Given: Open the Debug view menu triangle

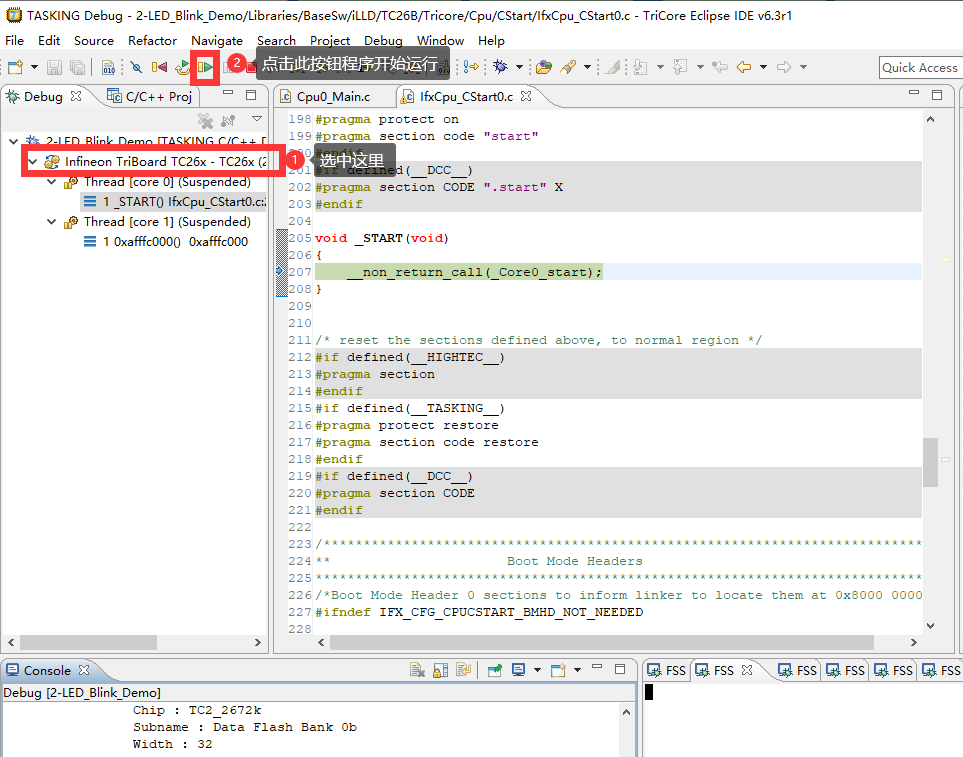Looking at the screenshot, I should [x=257, y=118].
